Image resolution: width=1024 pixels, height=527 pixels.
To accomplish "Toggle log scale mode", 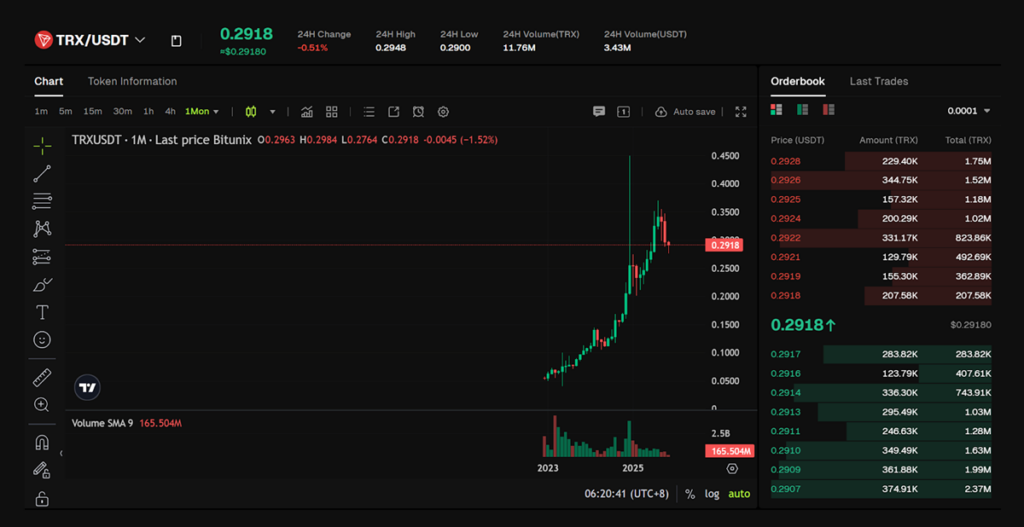I will pos(712,494).
